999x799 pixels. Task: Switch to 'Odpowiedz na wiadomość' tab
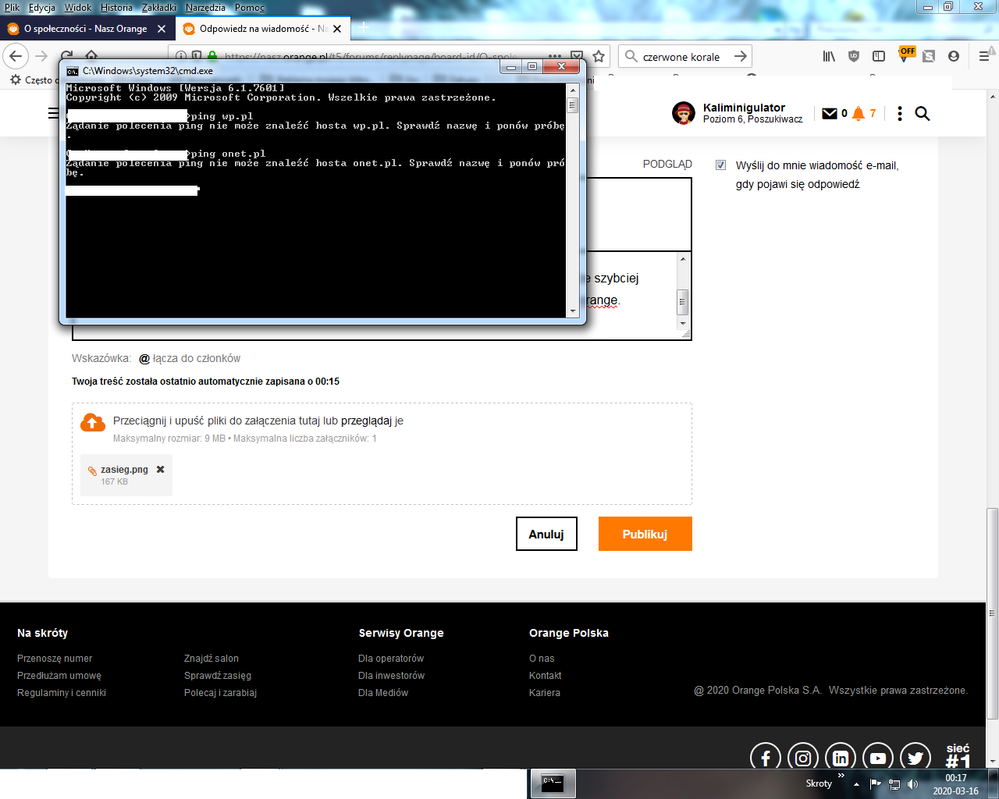262,29
